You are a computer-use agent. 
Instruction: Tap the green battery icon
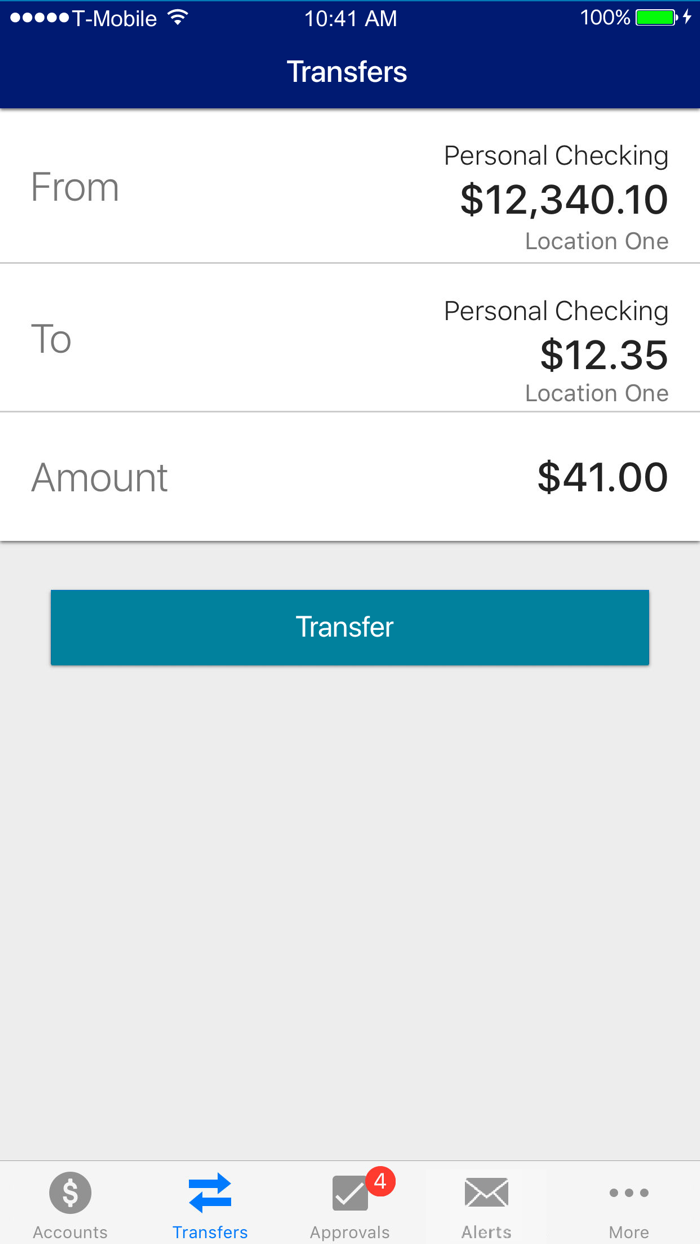pyautogui.click(x=656, y=18)
